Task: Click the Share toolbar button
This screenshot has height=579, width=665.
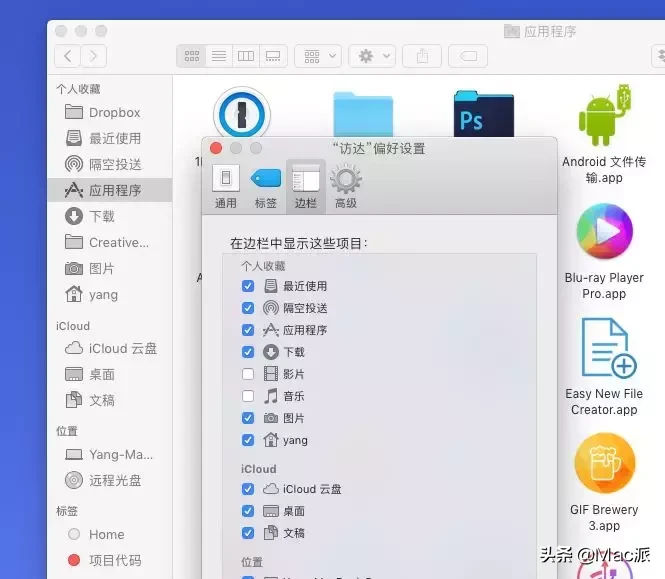Action: coord(422,56)
